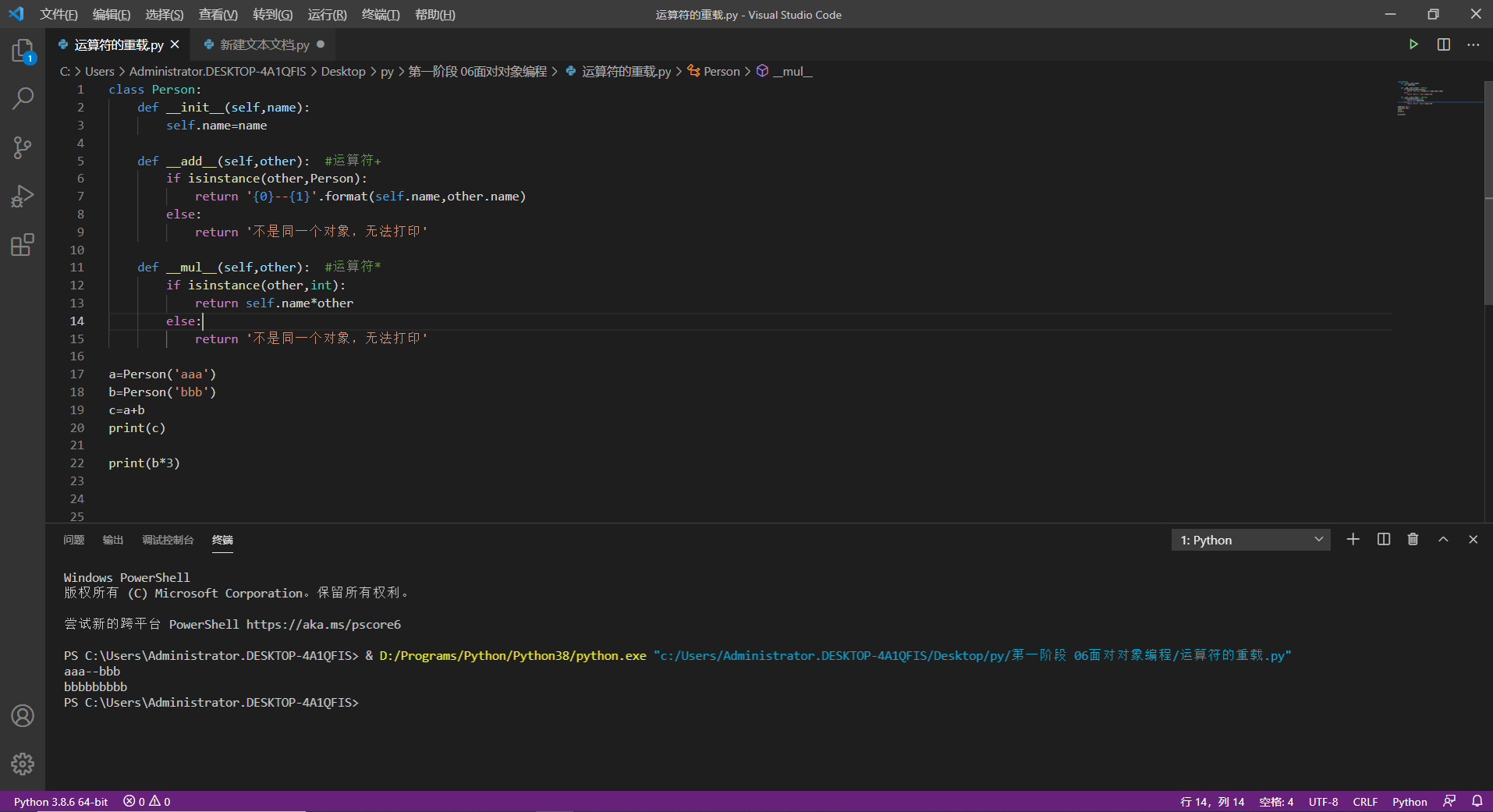The height and width of the screenshot is (812, 1493).
Task: Split the terminal panel
Action: point(1384,539)
